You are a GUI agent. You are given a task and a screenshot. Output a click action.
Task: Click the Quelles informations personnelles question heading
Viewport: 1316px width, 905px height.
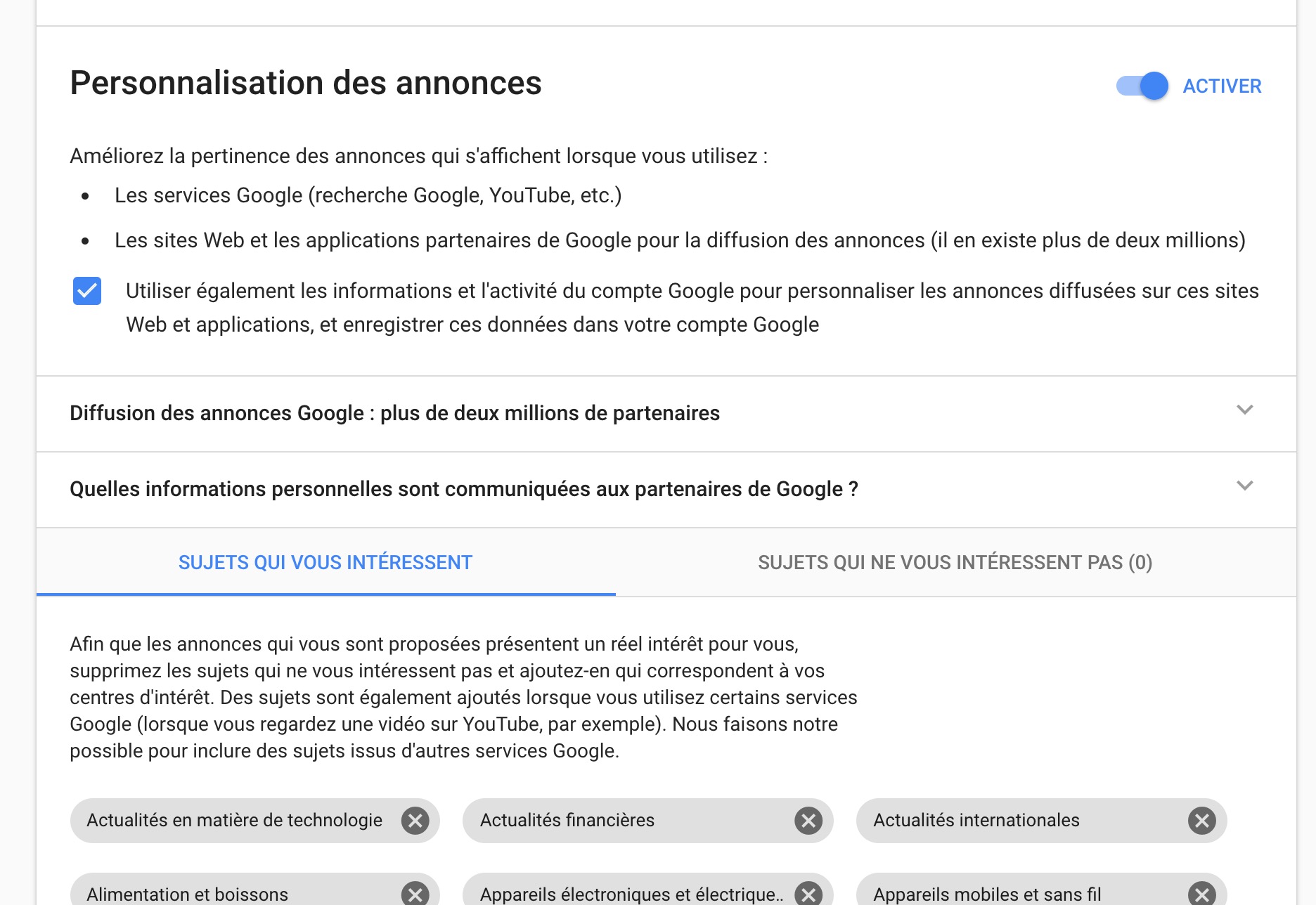point(464,489)
